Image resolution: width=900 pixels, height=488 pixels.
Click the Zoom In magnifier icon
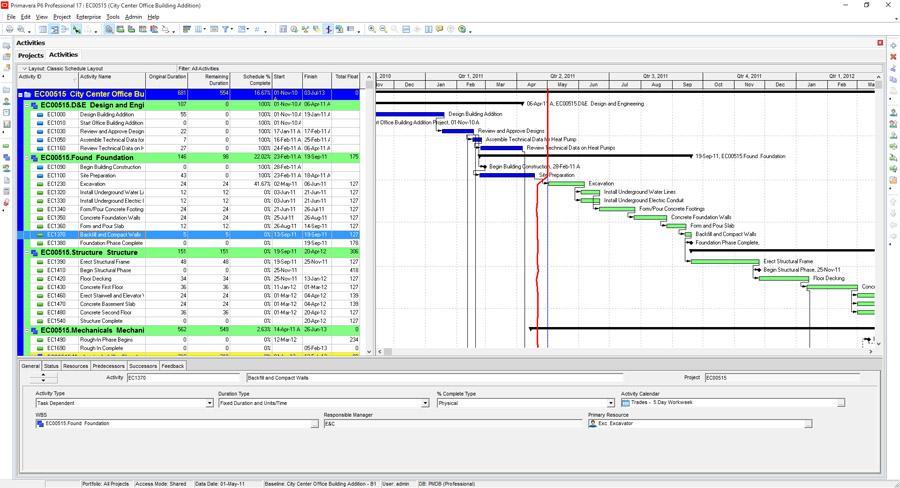(372, 29)
